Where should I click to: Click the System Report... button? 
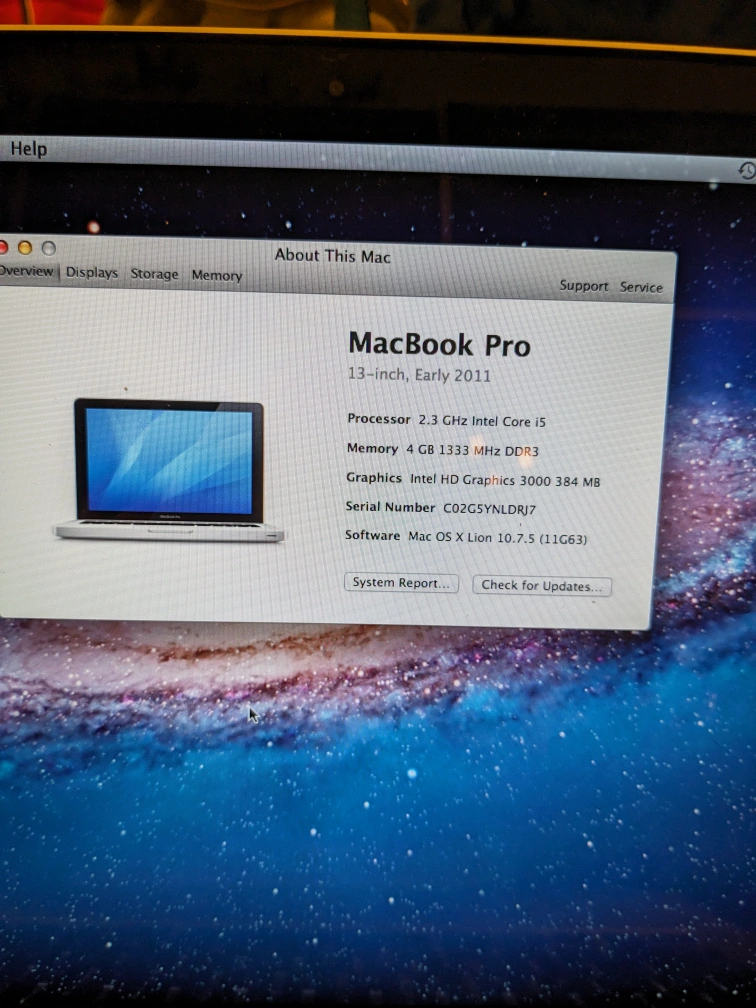click(x=401, y=583)
